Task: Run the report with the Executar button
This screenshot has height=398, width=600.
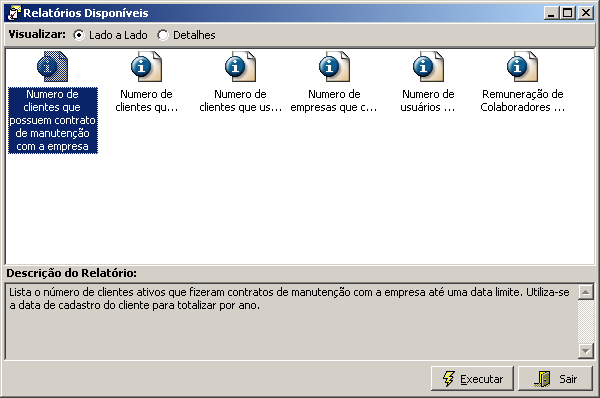Action: point(472,379)
